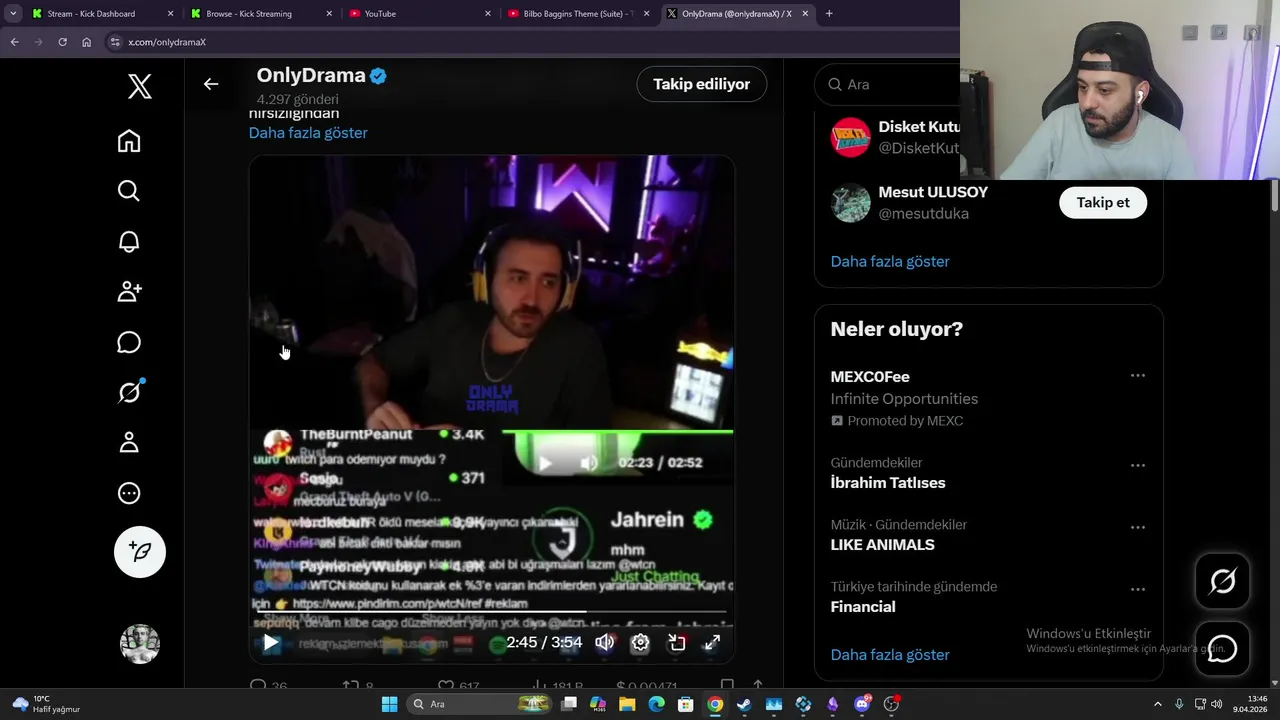
Task: Open options for the MEXC promoted trend
Action: coord(1138,376)
